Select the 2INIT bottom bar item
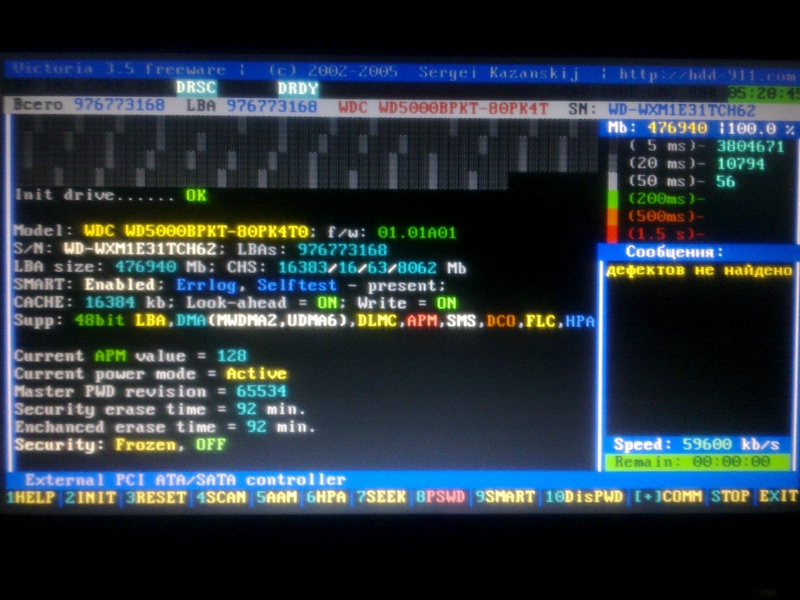Screen dimensions: 800x600 tap(91, 497)
